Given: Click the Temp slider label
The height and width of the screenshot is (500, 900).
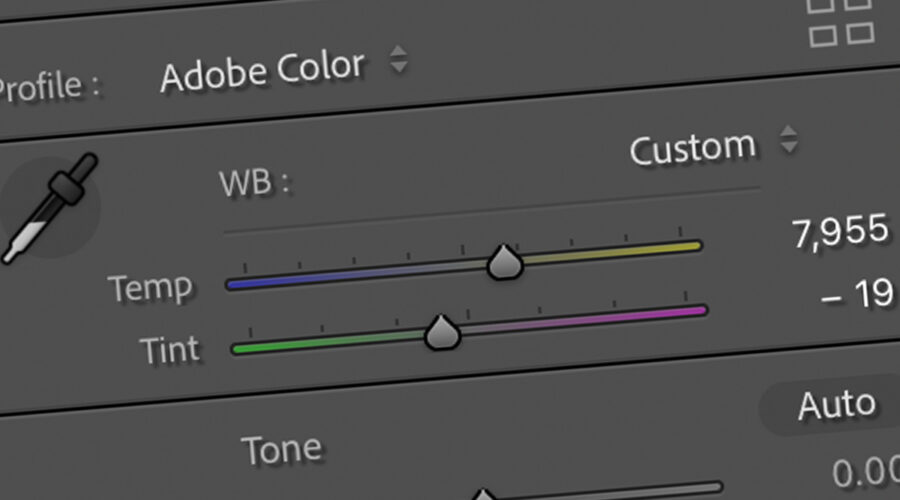Looking at the screenshot, I should click(x=152, y=289).
